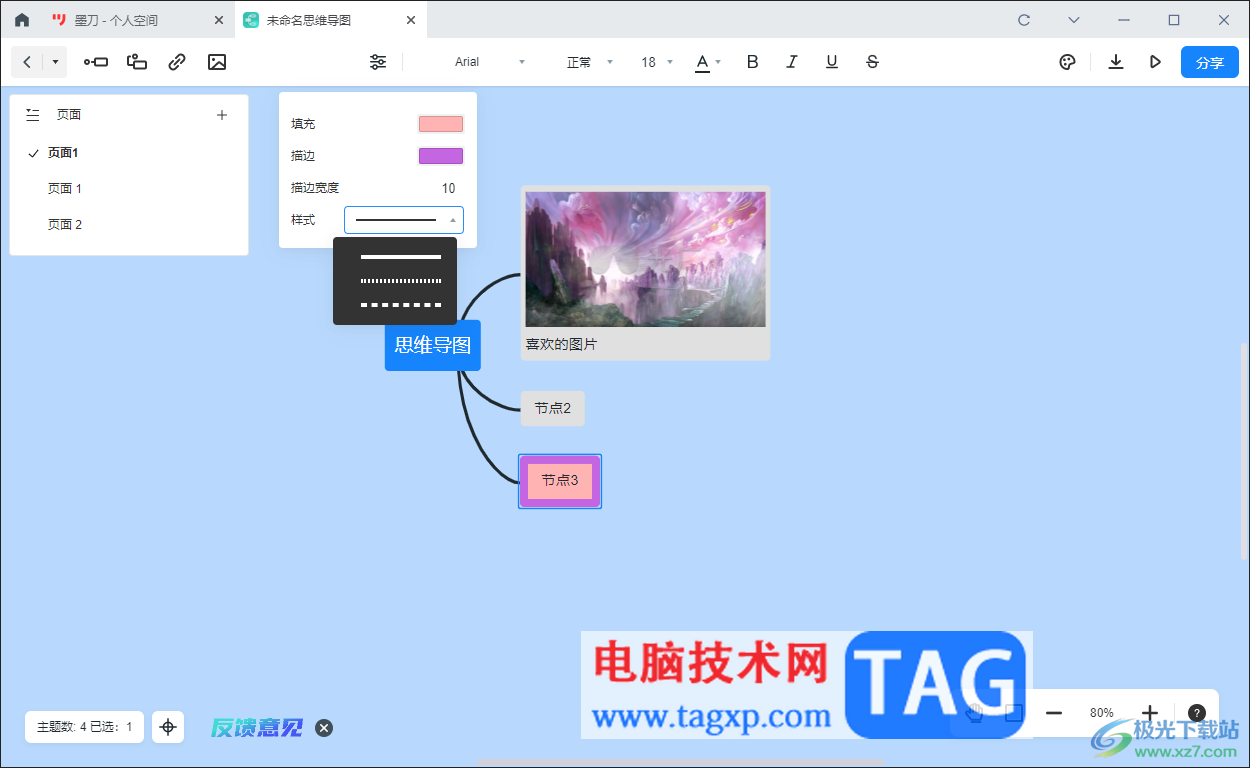The image size is (1250, 768).
Task: Toggle strikethrough formatting
Action: tap(872, 62)
